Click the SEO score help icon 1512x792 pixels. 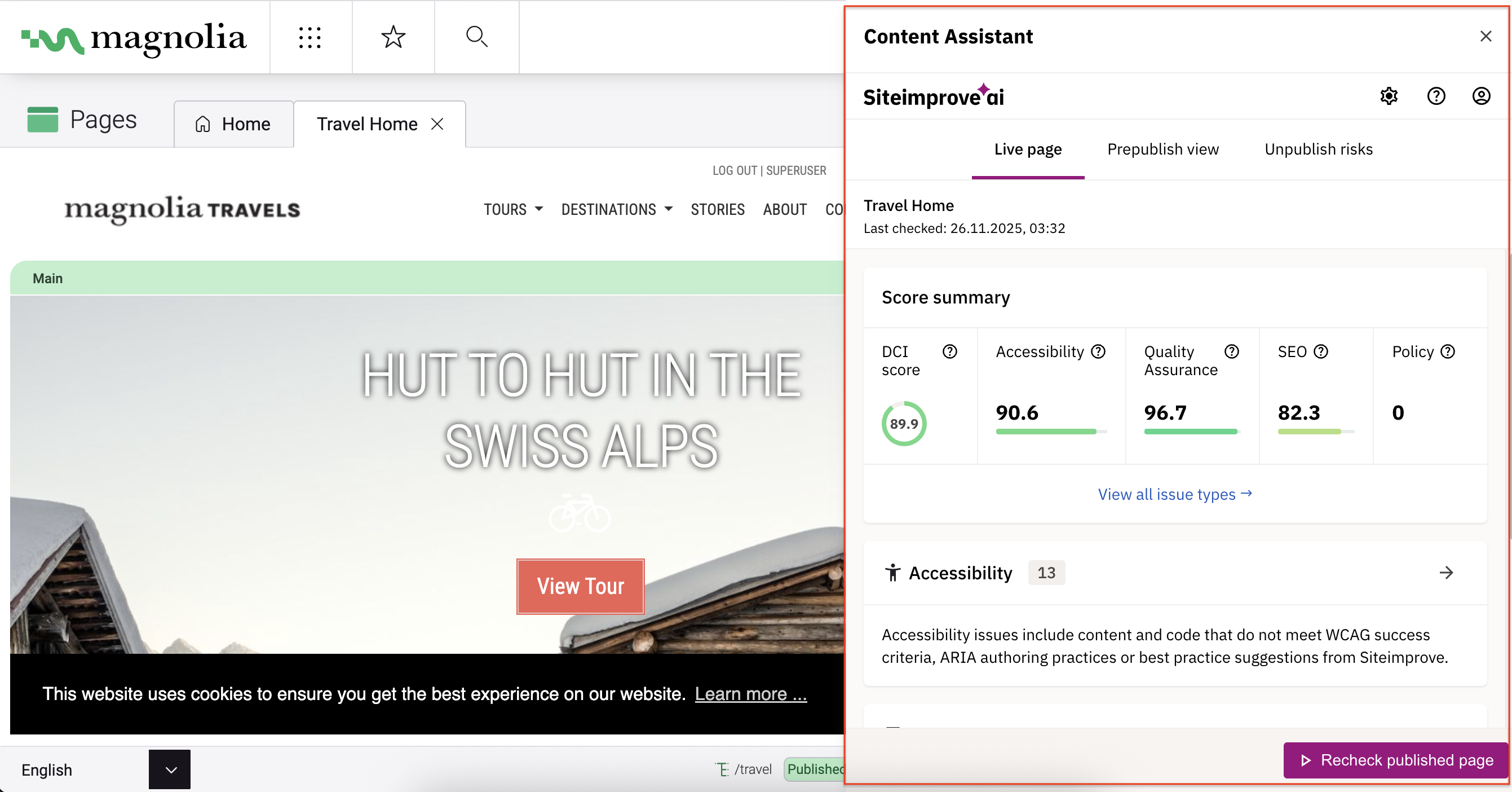click(1321, 351)
